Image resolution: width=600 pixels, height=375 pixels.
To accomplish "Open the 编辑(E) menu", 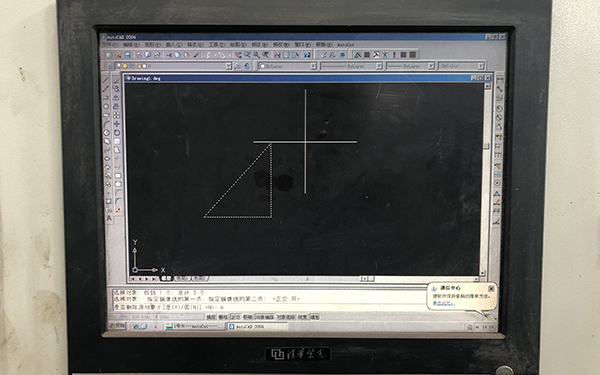I will click(131, 44).
